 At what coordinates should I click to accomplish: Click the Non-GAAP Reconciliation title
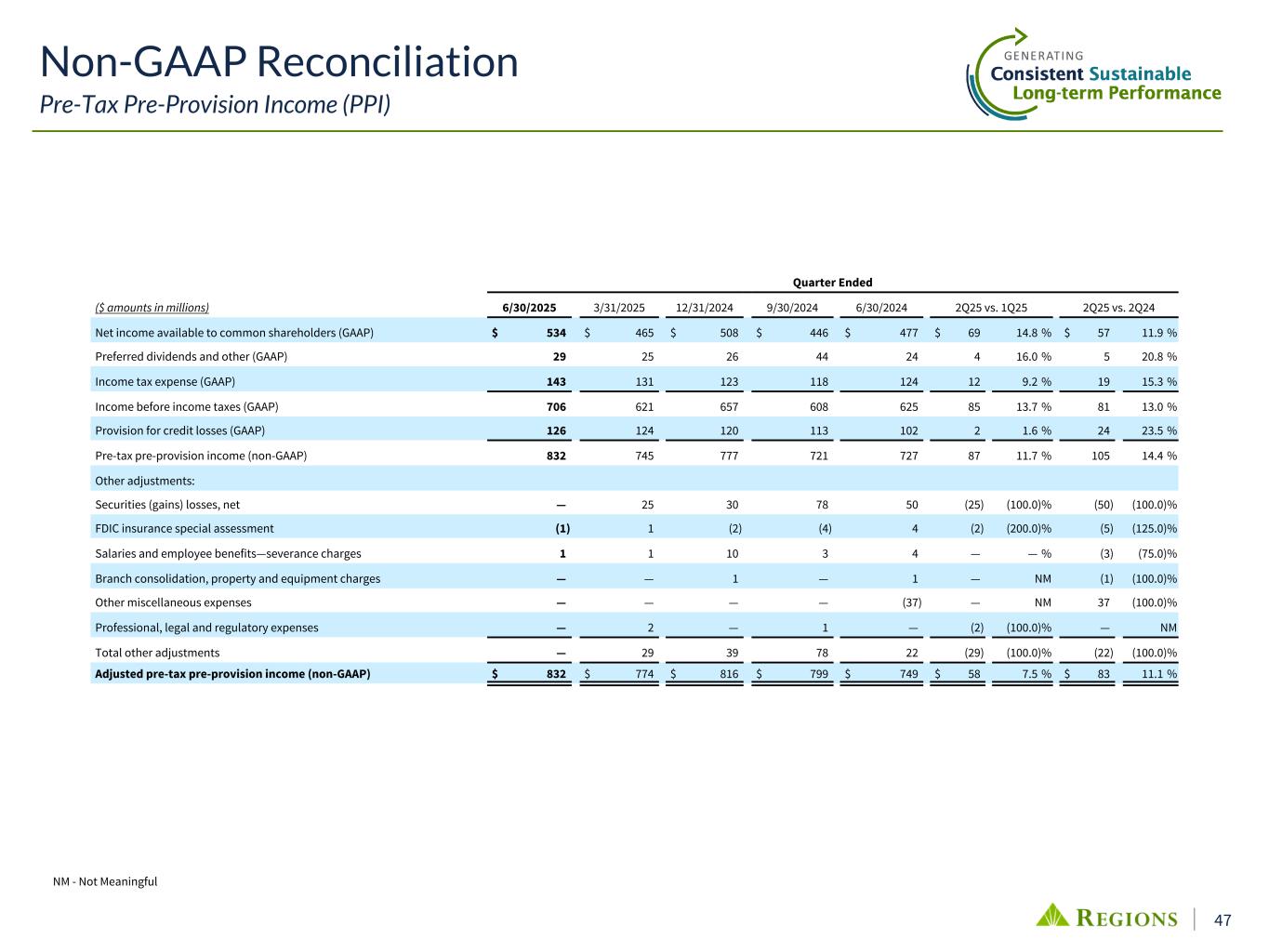click(279, 62)
